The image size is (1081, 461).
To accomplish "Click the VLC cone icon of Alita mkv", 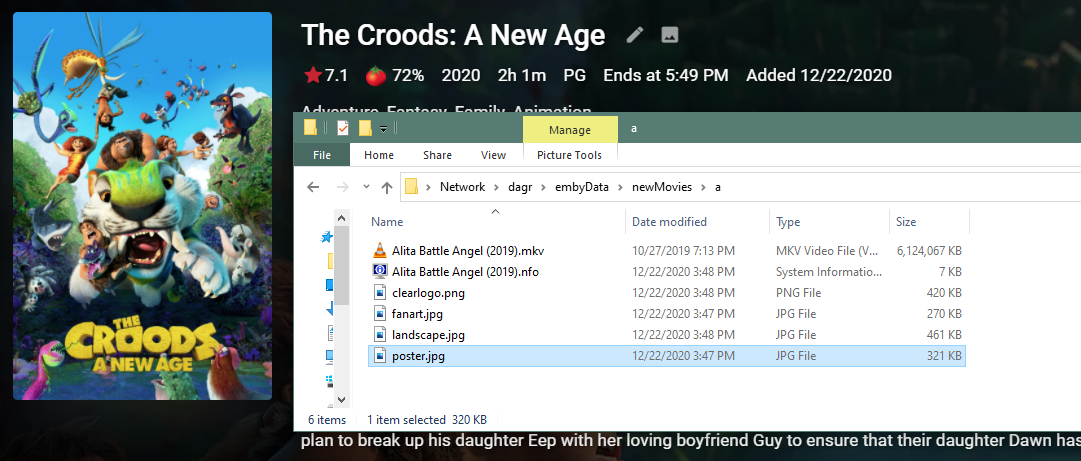I will point(380,250).
